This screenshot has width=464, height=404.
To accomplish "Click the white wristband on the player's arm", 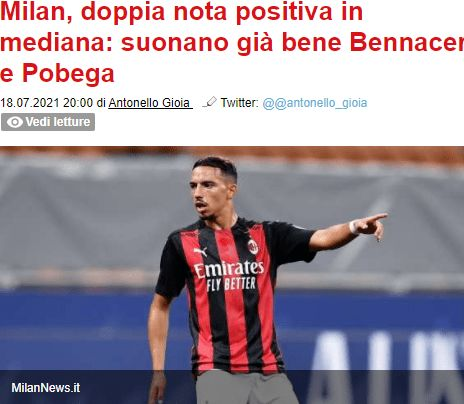I will click(x=353, y=227).
